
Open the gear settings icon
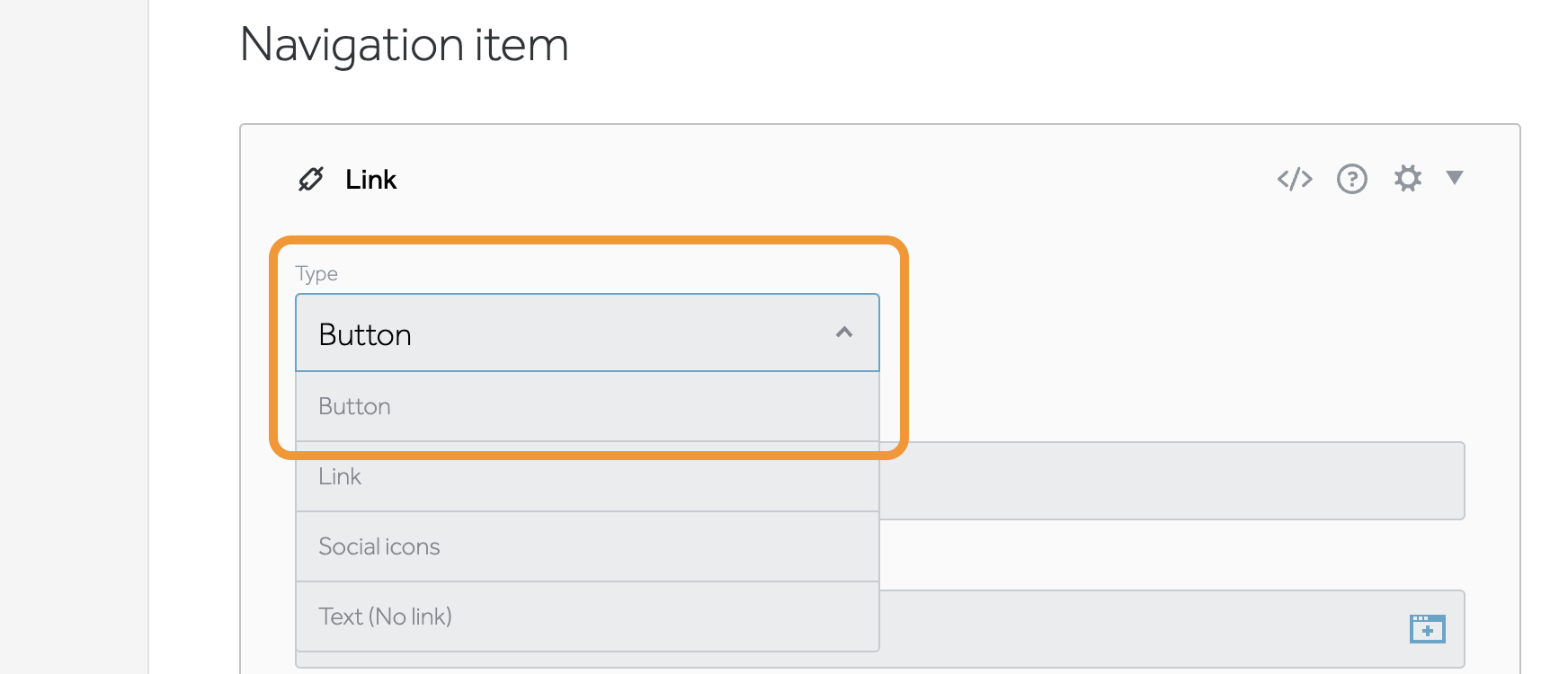(x=1407, y=178)
